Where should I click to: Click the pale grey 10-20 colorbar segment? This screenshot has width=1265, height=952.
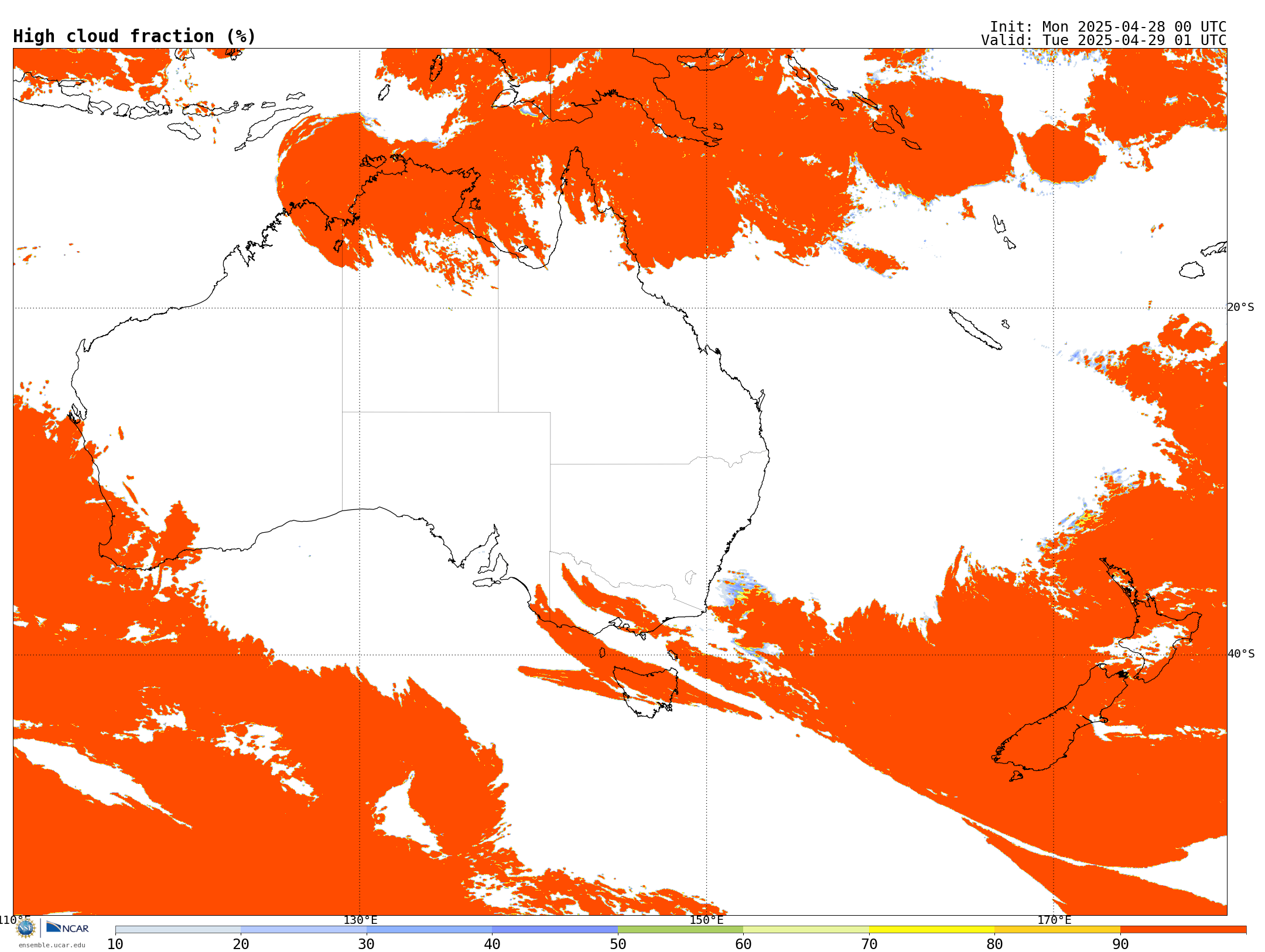[x=178, y=930]
